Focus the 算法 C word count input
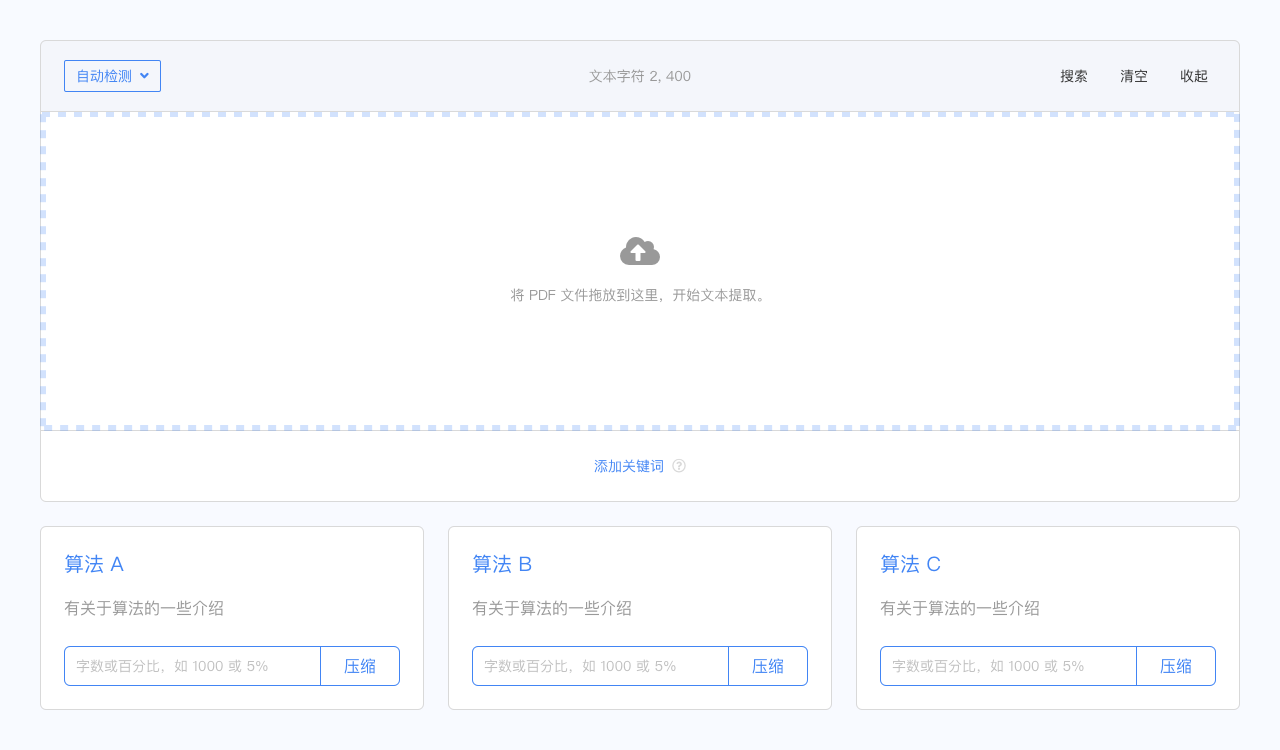1280x750 pixels. coord(1008,666)
